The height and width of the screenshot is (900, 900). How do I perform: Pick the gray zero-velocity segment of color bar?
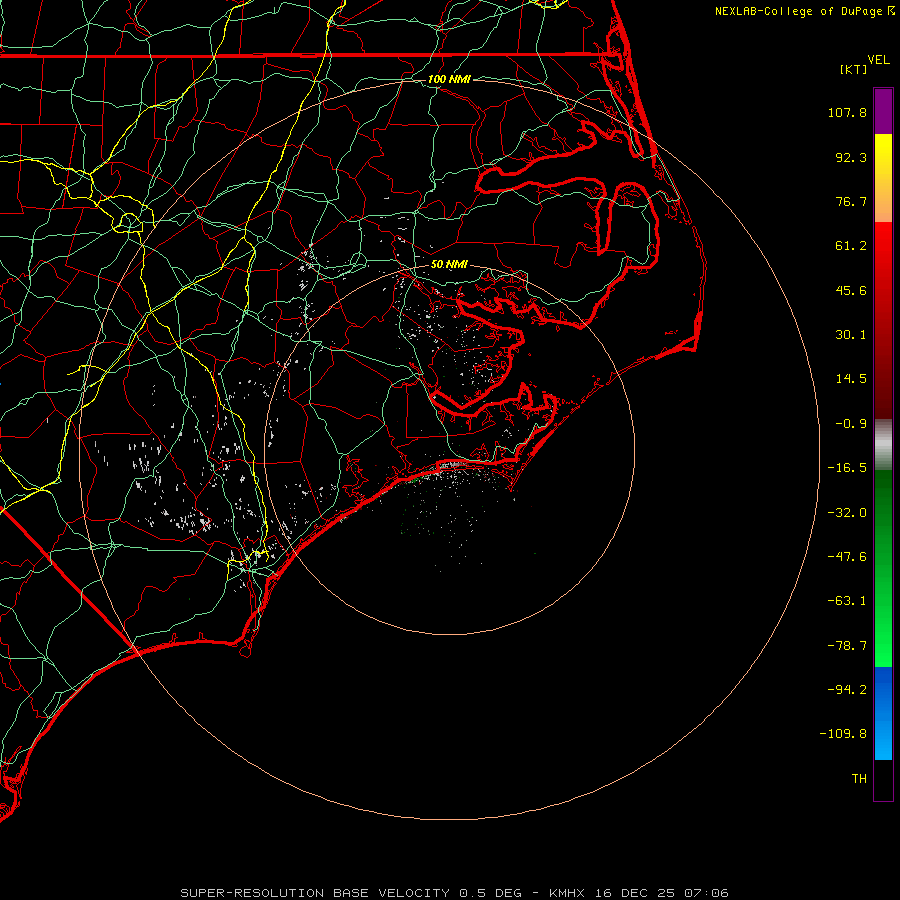point(883,445)
